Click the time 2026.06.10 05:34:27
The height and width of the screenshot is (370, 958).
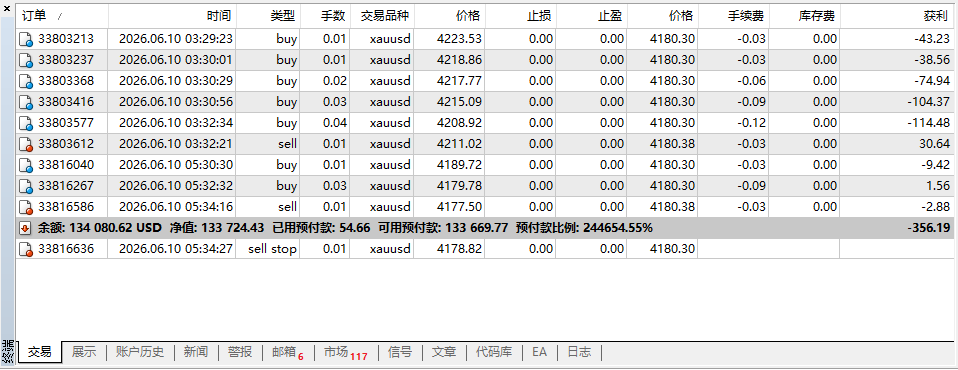coord(176,249)
